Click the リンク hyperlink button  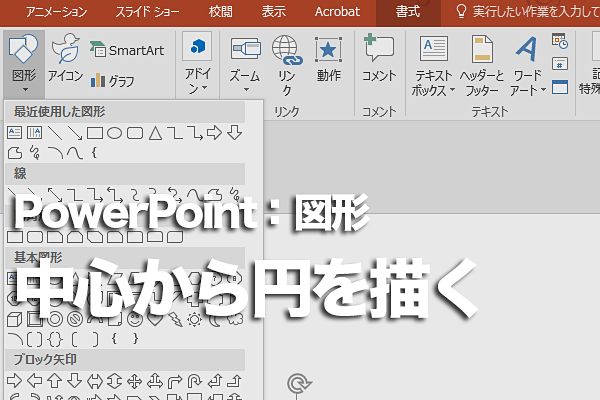pos(287,65)
